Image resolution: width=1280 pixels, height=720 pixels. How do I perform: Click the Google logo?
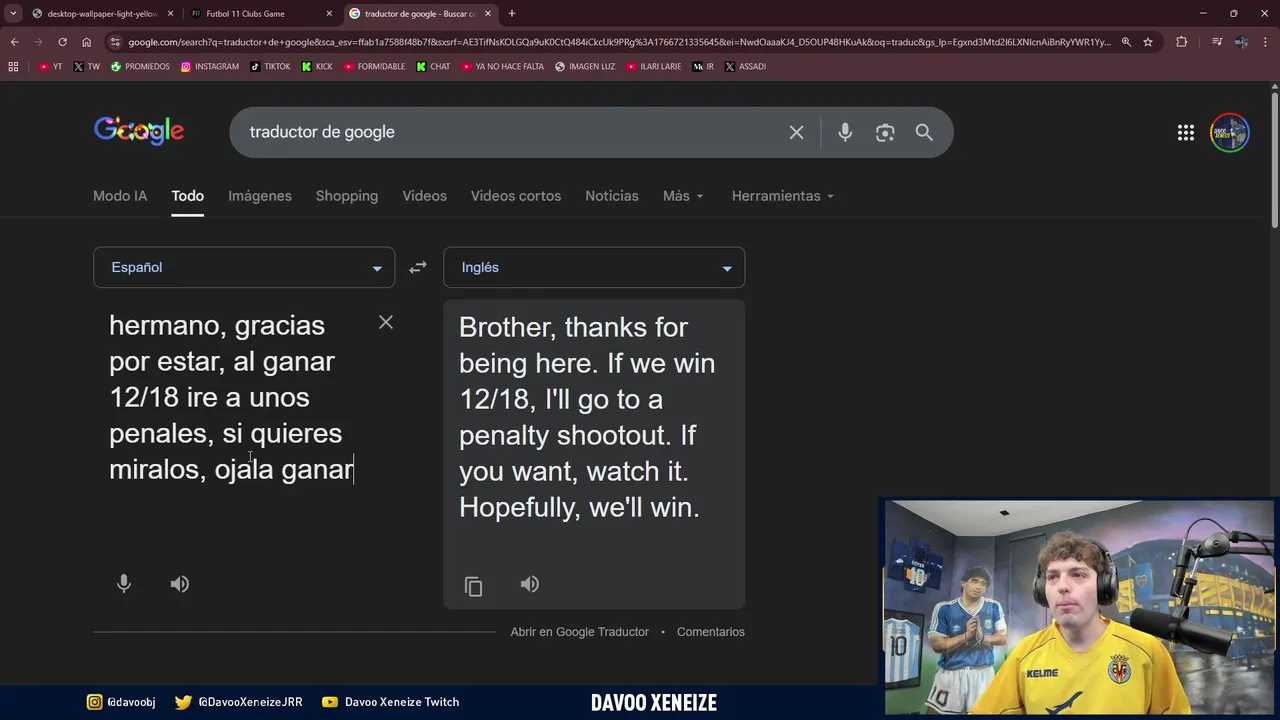(139, 131)
